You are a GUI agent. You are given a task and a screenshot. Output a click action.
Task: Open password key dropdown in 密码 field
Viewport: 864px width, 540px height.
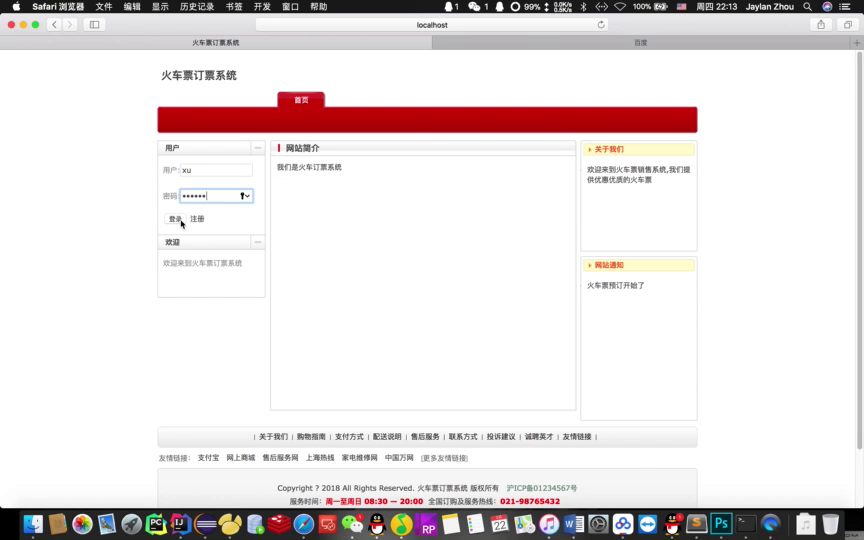point(245,196)
